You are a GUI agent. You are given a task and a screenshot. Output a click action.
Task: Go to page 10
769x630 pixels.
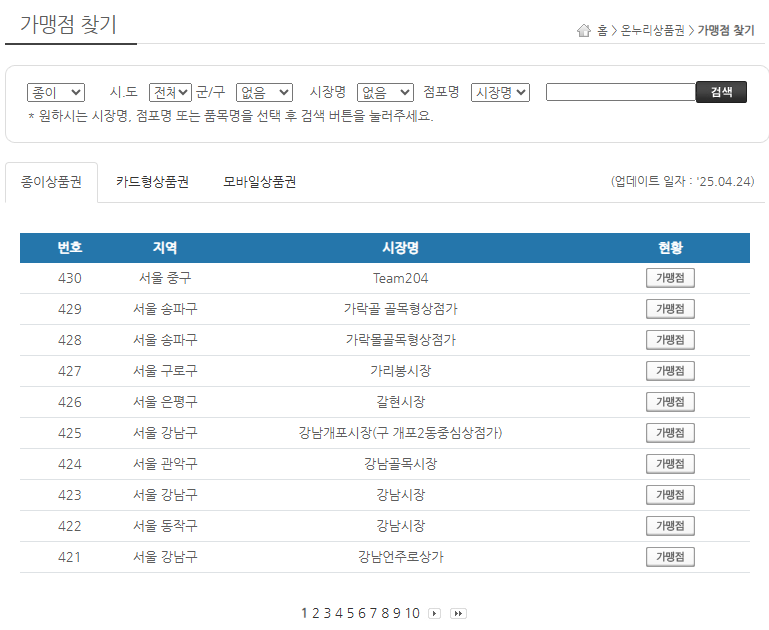(x=412, y=613)
